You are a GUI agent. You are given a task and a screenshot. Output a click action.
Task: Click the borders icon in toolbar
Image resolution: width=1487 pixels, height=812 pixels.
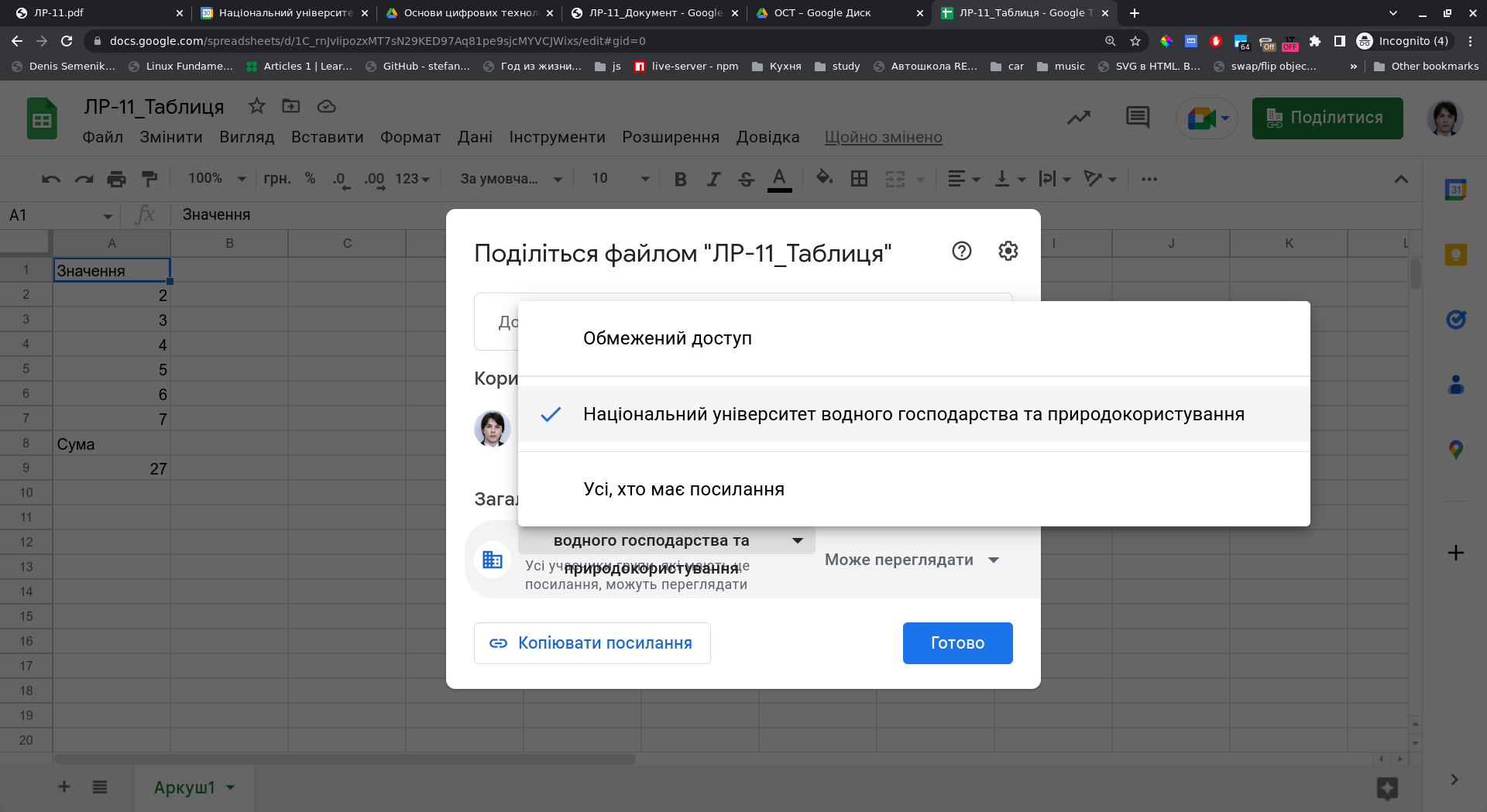(x=859, y=179)
